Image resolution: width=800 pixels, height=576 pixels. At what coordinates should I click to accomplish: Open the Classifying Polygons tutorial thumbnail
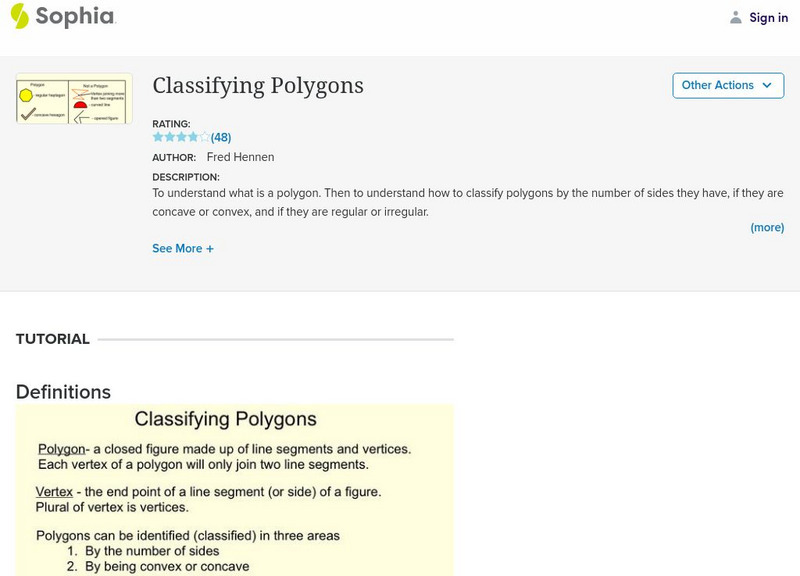tap(74, 98)
